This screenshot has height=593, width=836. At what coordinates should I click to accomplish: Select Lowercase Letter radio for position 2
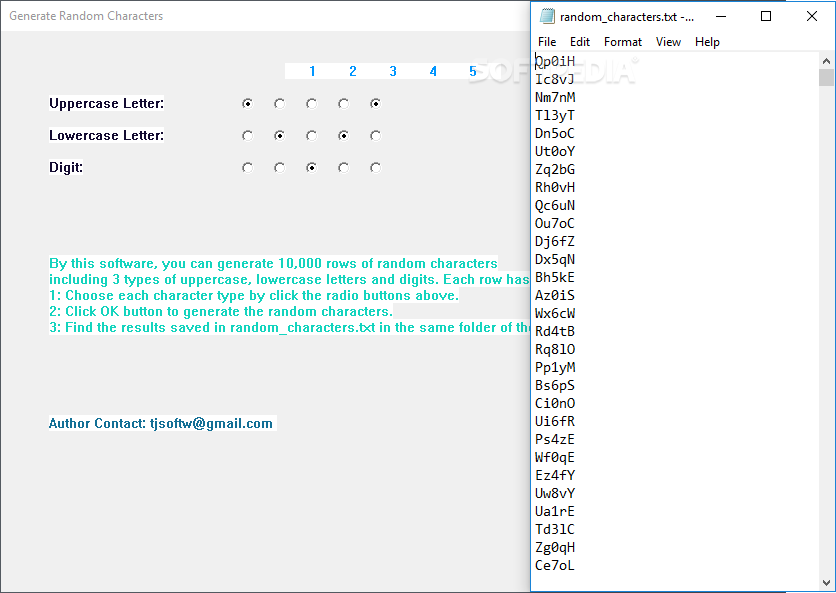[279, 135]
